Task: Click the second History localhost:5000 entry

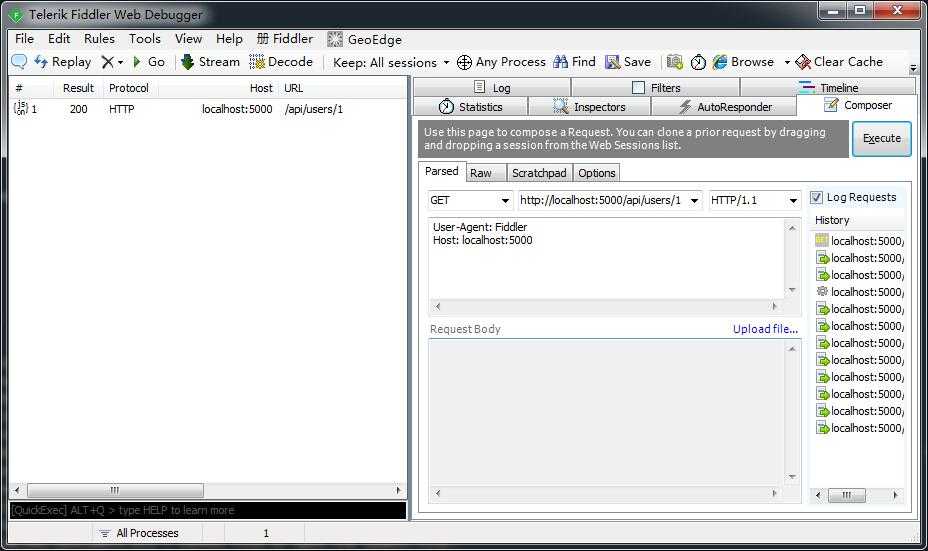Action: tap(859, 258)
